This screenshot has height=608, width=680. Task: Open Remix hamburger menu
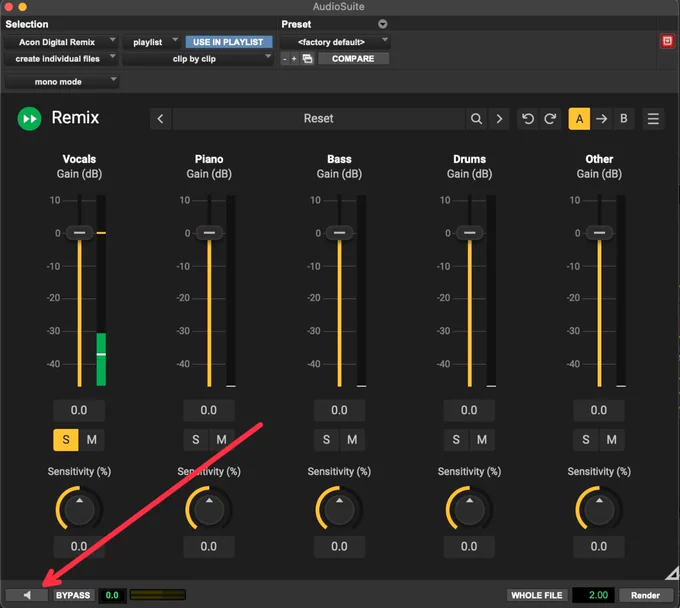point(653,118)
